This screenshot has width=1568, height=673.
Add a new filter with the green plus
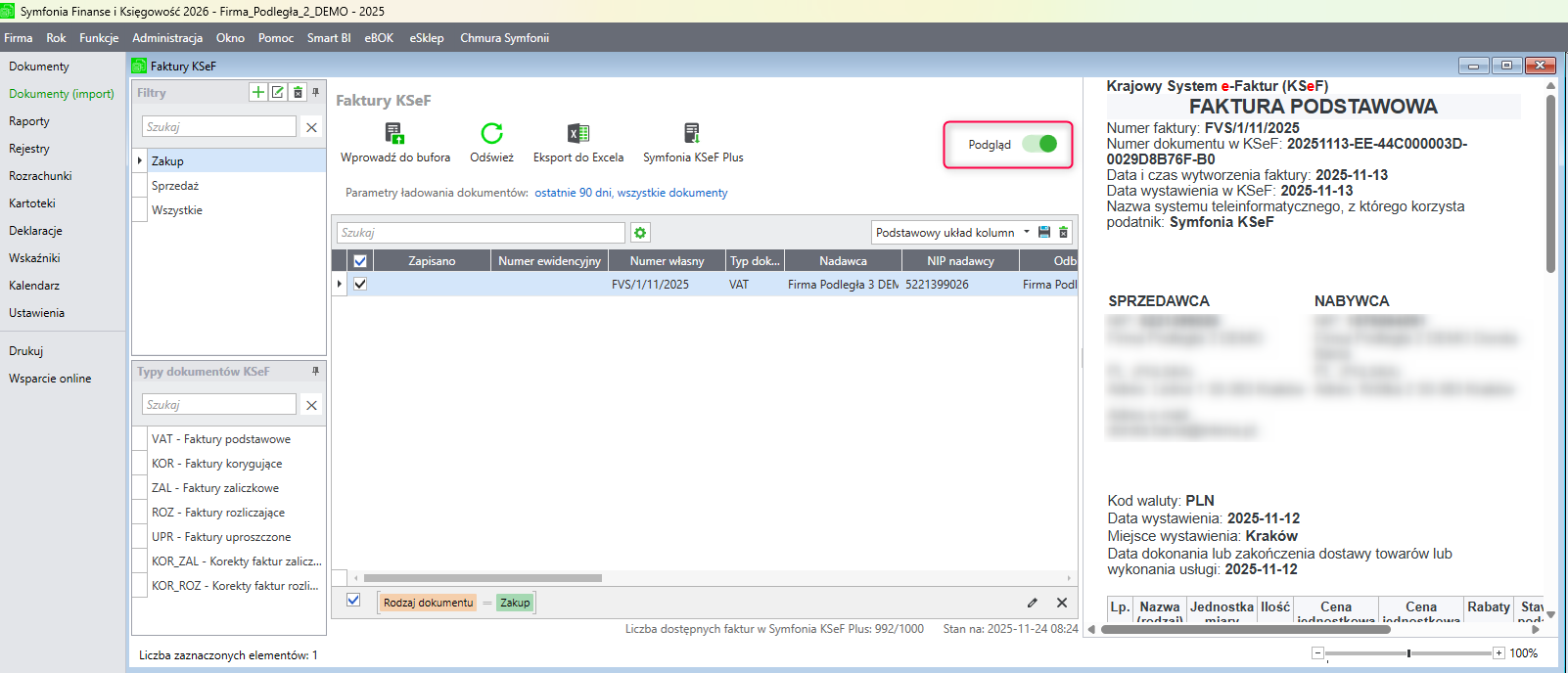[x=257, y=92]
